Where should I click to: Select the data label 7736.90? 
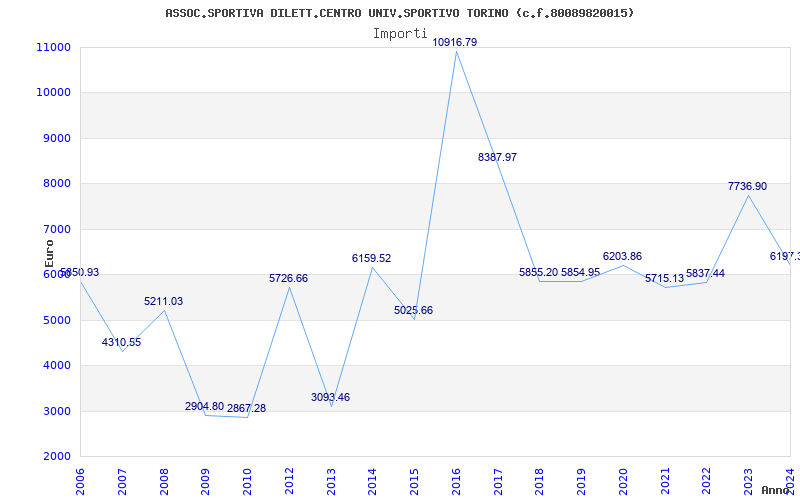click(747, 186)
